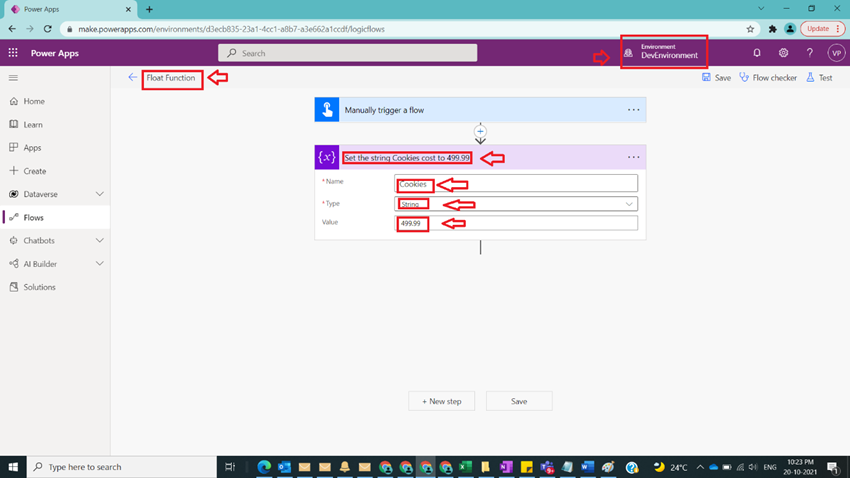Open a new browser tab
Viewport: 850px width, 478px height.
tap(149, 9)
